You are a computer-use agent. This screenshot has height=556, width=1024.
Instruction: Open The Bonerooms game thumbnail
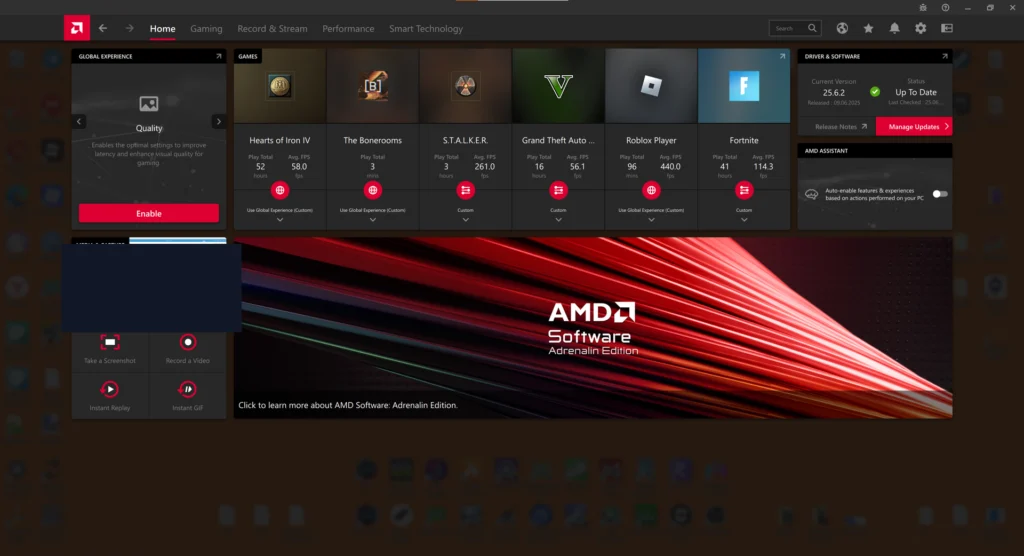click(373, 86)
